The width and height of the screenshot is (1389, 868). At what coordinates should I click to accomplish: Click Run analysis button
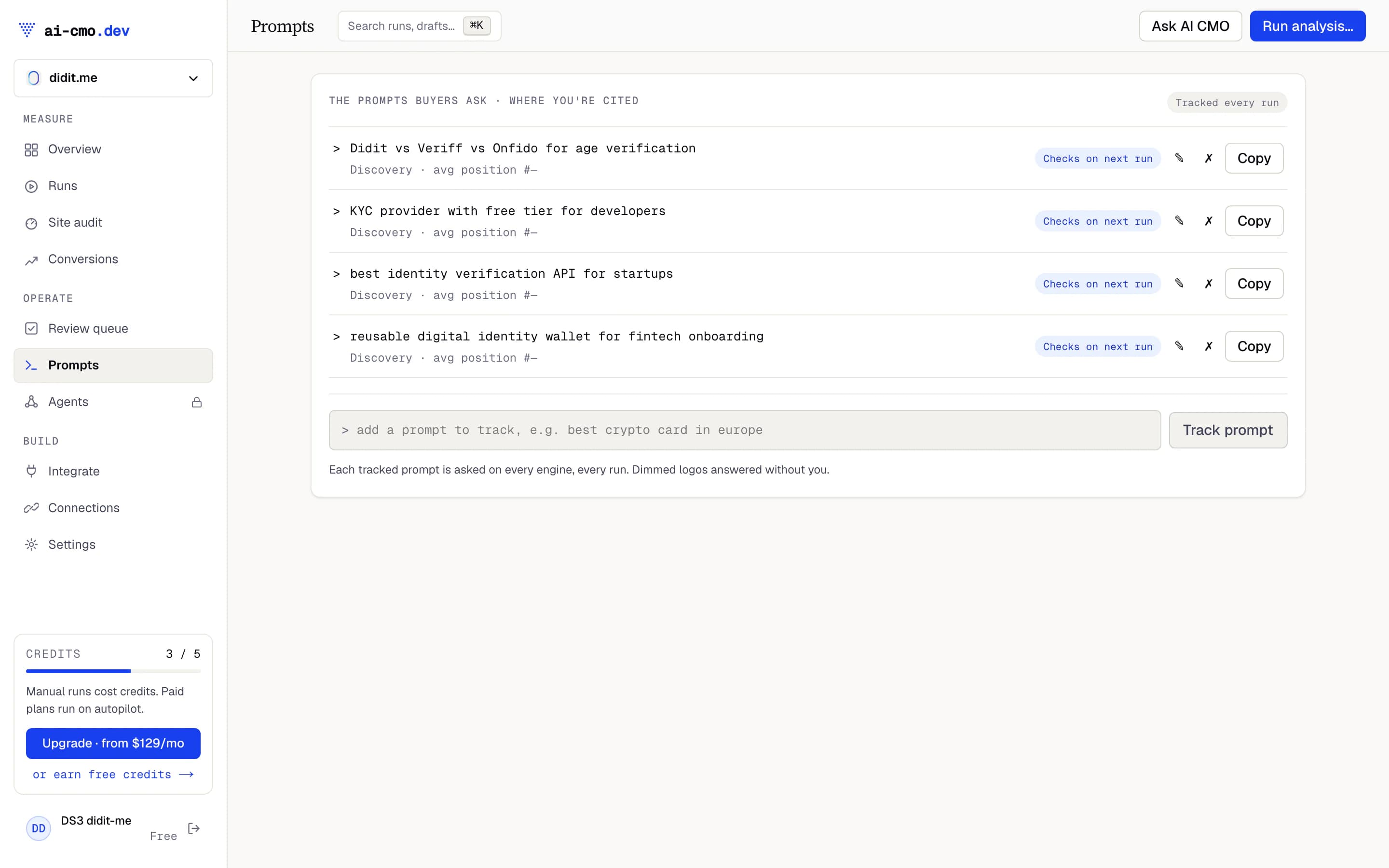tap(1307, 26)
